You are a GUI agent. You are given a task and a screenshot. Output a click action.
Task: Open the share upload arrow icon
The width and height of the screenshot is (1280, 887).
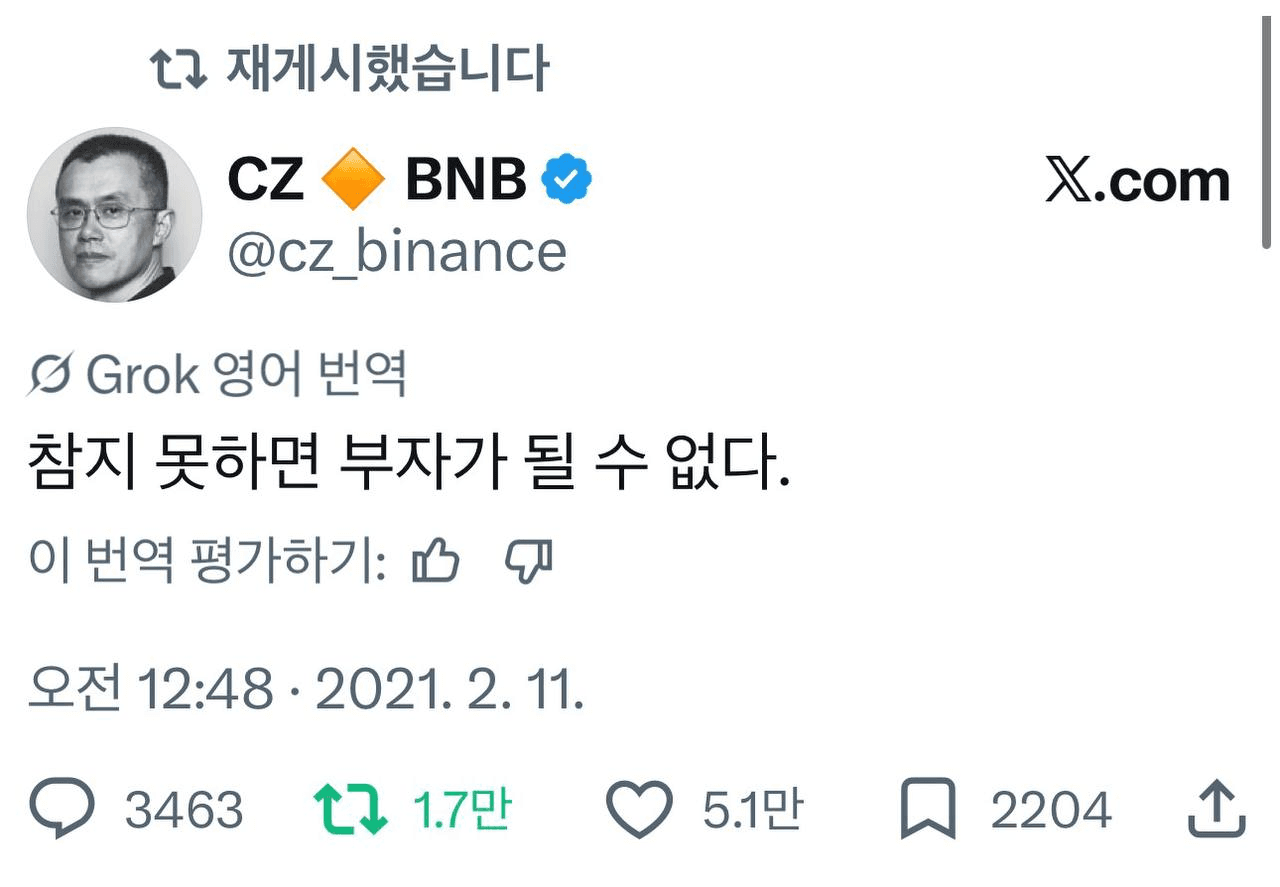[1217, 809]
